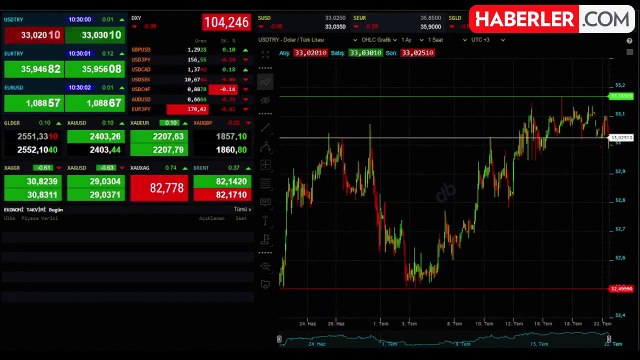Viewport: 640px width, 360px height.
Task: Click the HABERLER.COM logo
Action: click(x=552, y=19)
